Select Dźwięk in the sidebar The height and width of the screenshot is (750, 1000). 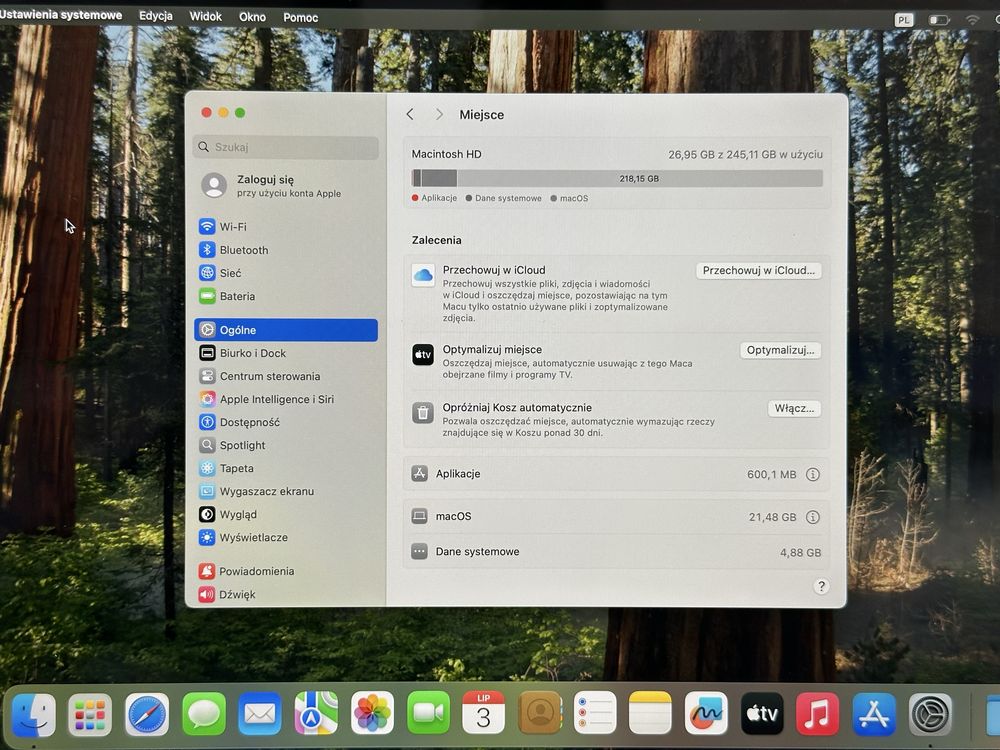click(x=286, y=594)
